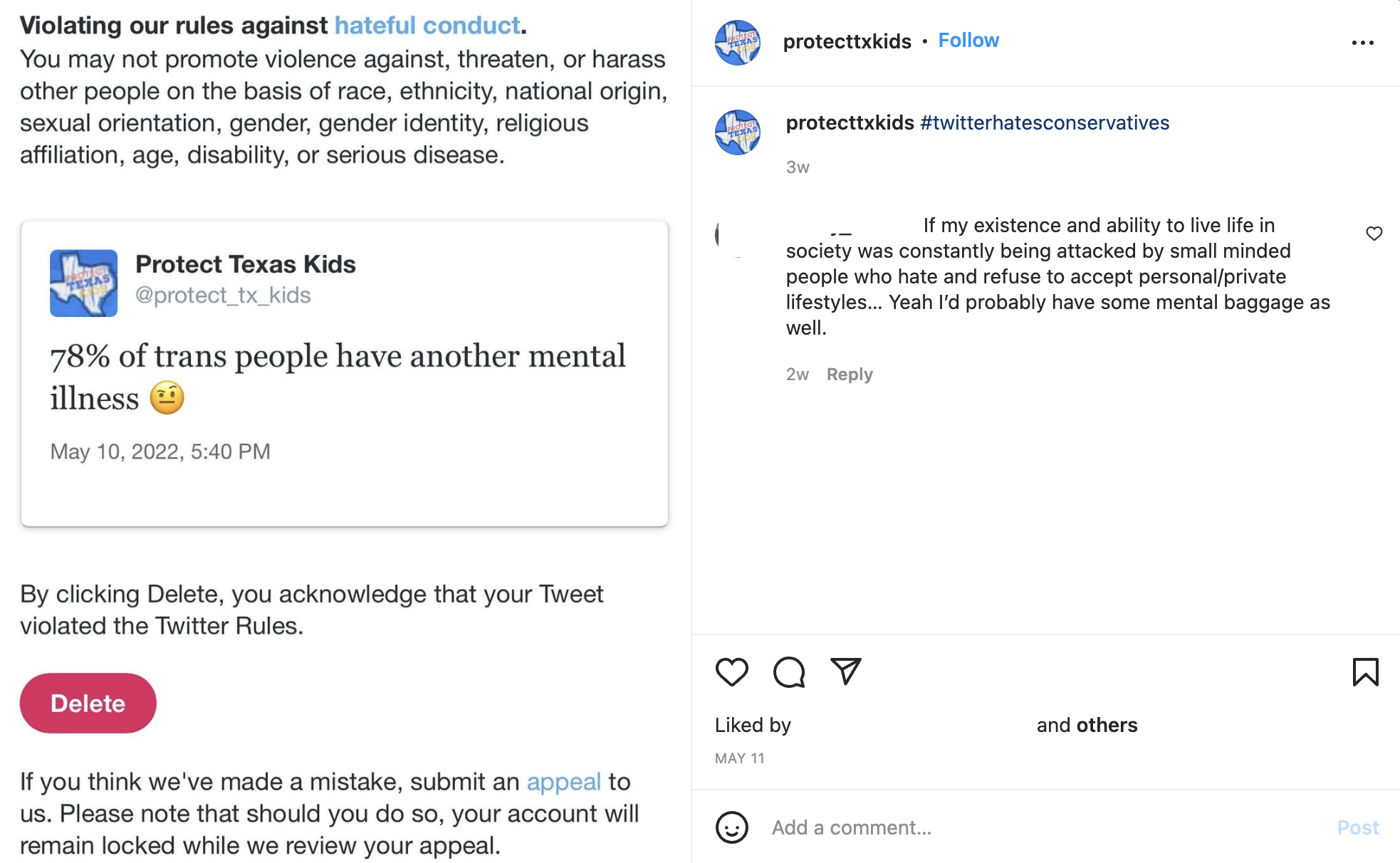The width and height of the screenshot is (1400, 863).
Task: Open the #twitterhatesconservatives hashtag
Action: point(1044,122)
